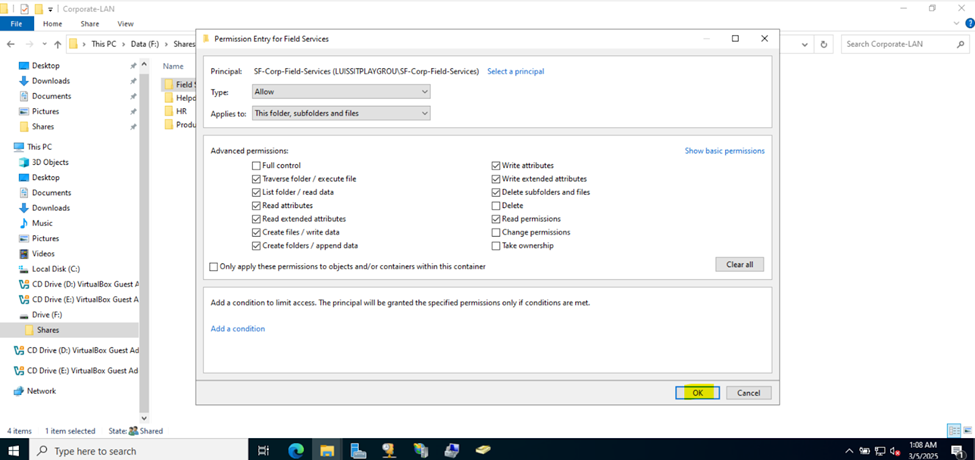This screenshot has height=460, width=975.
Task: Uncheck Write attributes permission
Action: point(496,165)
